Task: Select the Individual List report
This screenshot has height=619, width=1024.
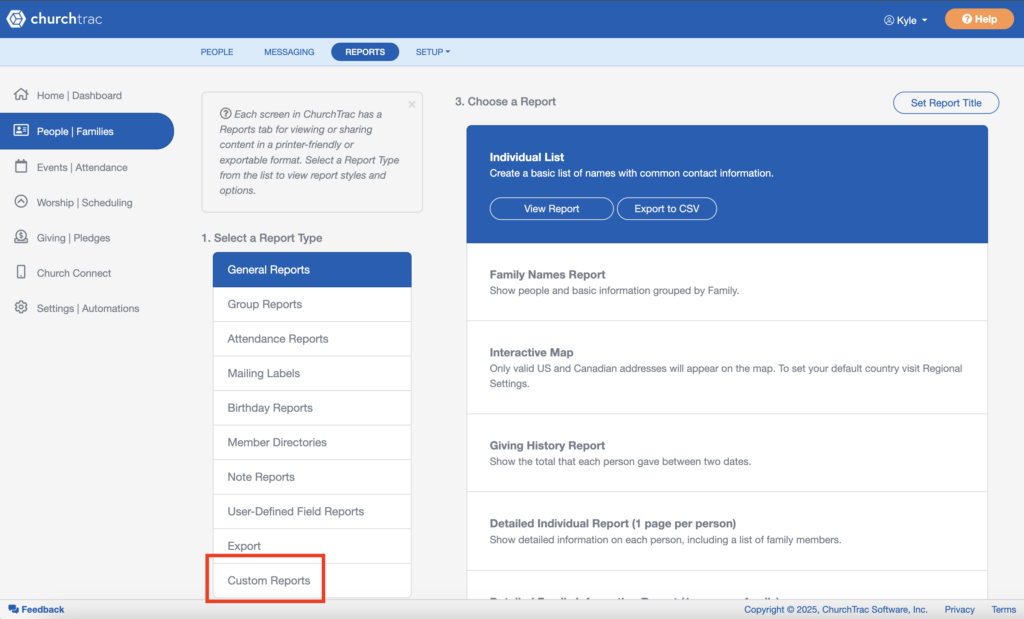Action: click(727, 184)
